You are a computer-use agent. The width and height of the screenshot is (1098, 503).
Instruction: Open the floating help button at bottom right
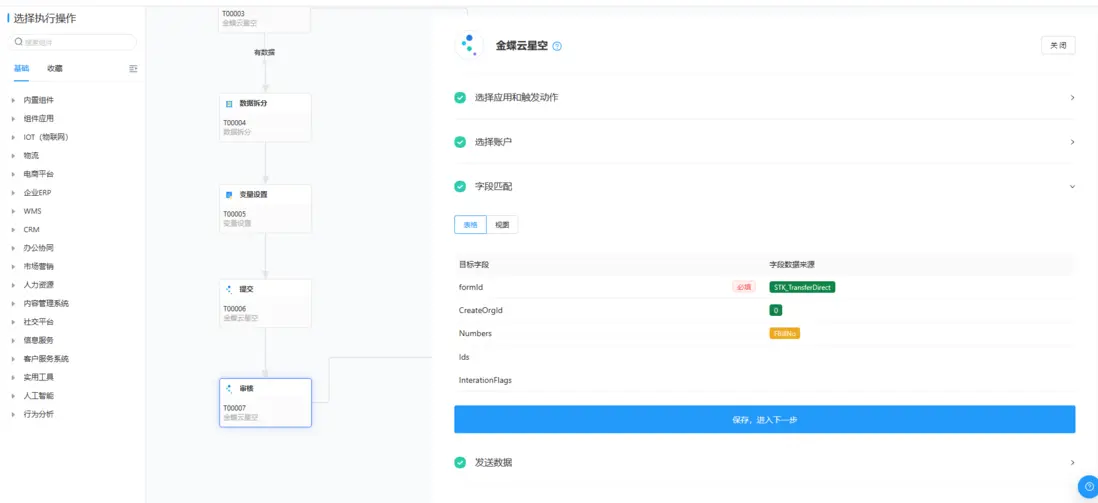click(1089, 485)
